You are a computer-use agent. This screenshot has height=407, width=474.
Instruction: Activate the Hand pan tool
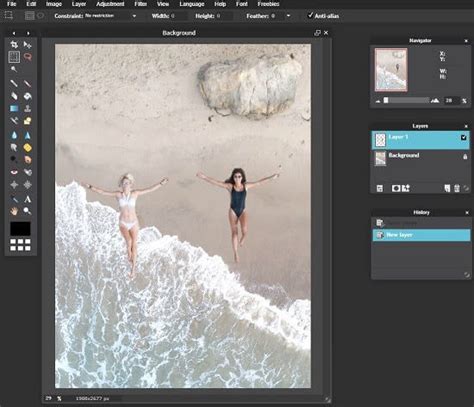14,211
